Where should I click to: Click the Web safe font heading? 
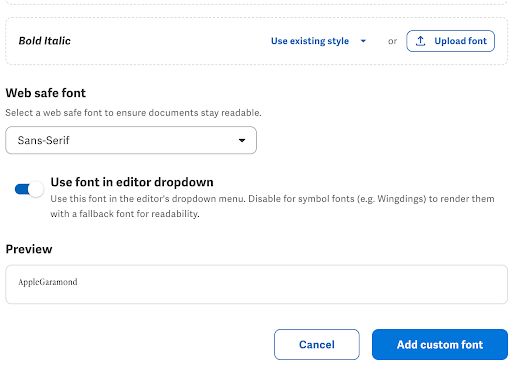click(x=46, y=93)
